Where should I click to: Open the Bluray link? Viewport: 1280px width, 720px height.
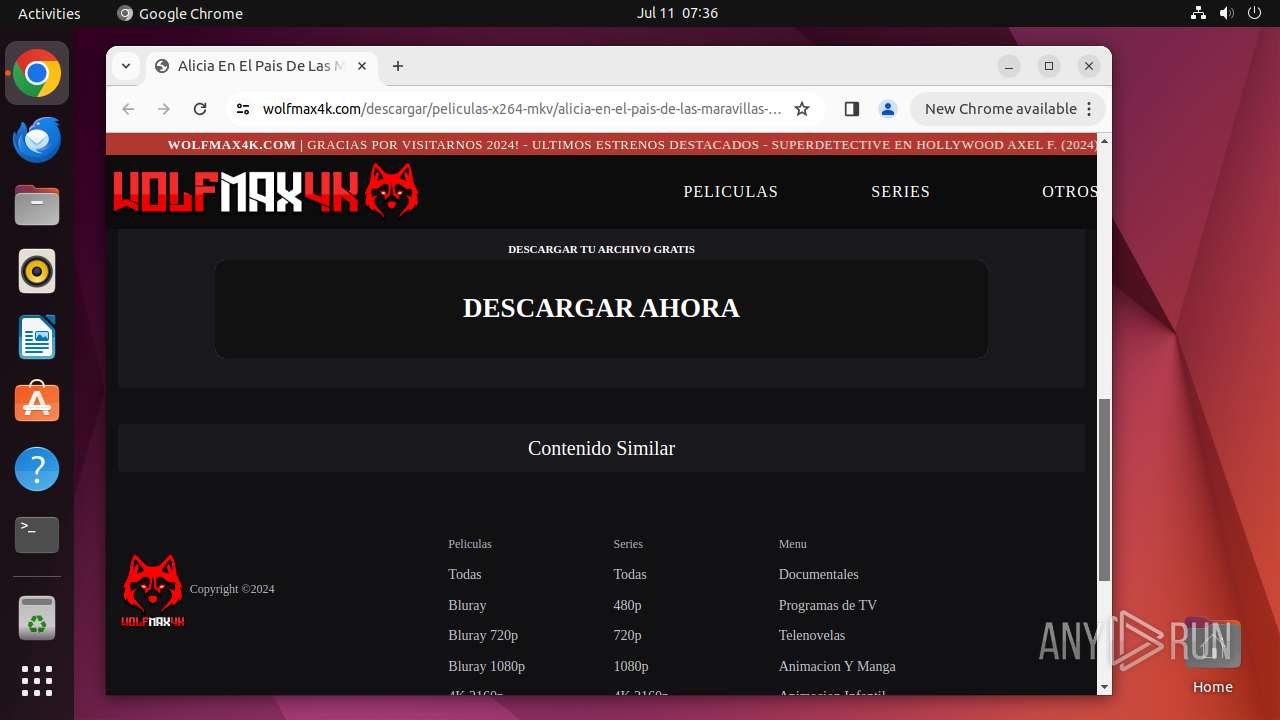[467, 605]
